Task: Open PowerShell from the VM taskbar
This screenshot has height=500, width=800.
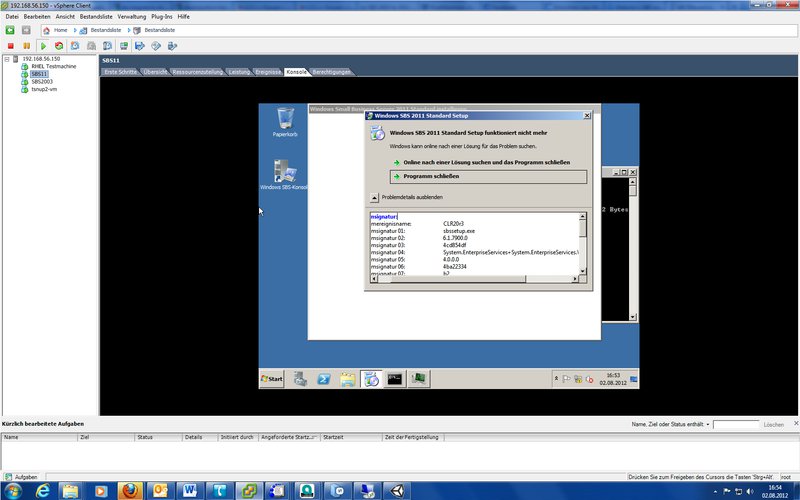Action: 323,379
